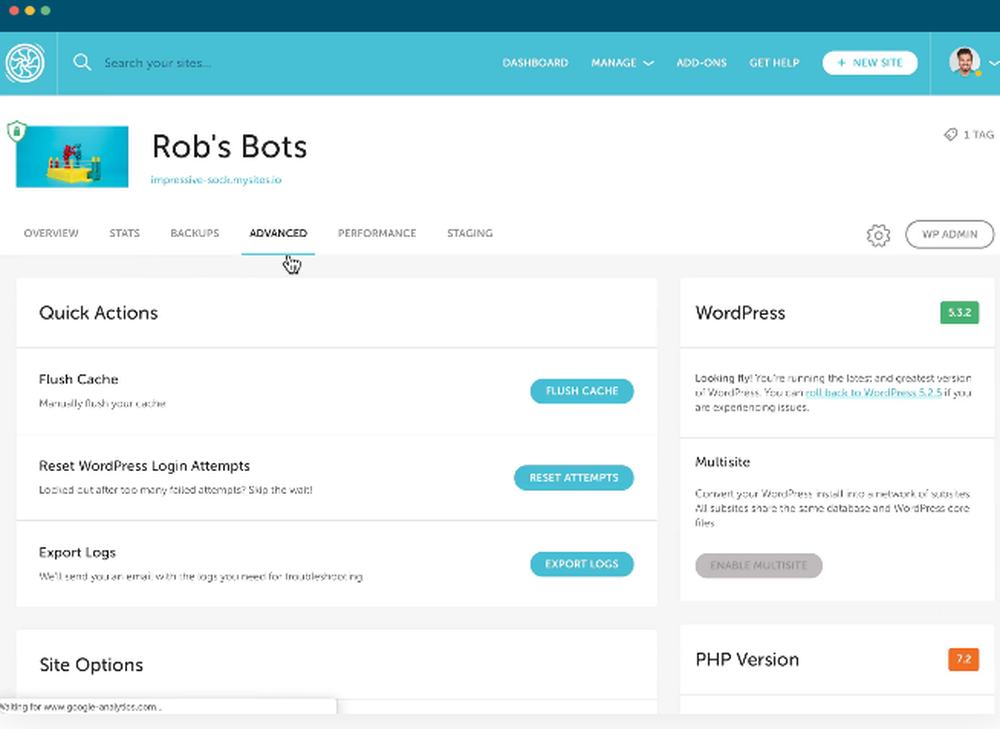Open the site settings gear icon
Image resolution: width=1000 pixels, height=729 pixels.
point(878,235)
